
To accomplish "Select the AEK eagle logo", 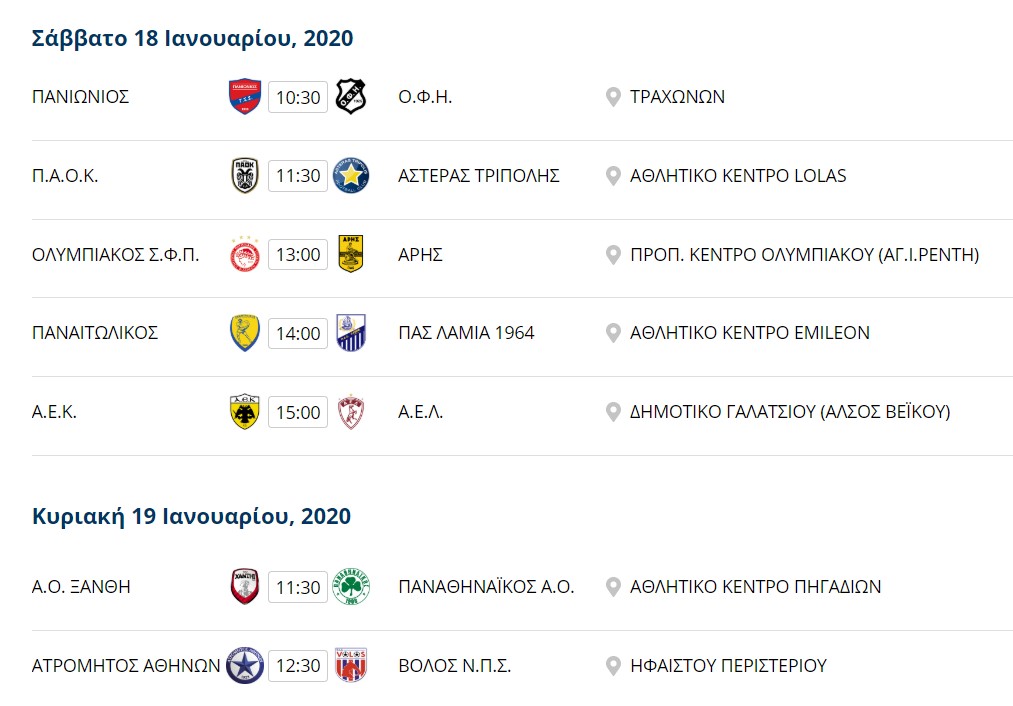I will point(245,412).
